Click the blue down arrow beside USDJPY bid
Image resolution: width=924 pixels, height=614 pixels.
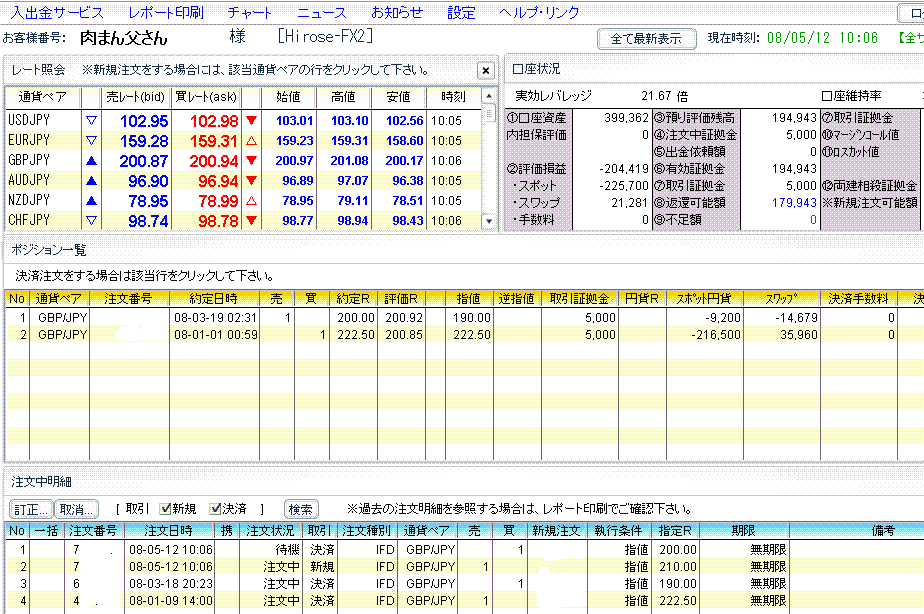click(x=91, y=121)
